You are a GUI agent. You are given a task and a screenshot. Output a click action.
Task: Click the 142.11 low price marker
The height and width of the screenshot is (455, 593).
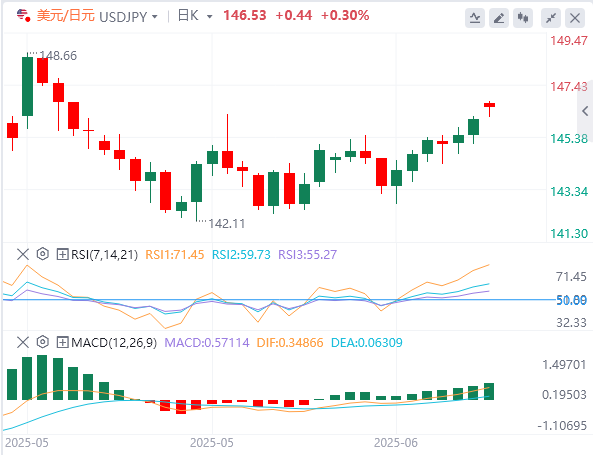point(227,224)
